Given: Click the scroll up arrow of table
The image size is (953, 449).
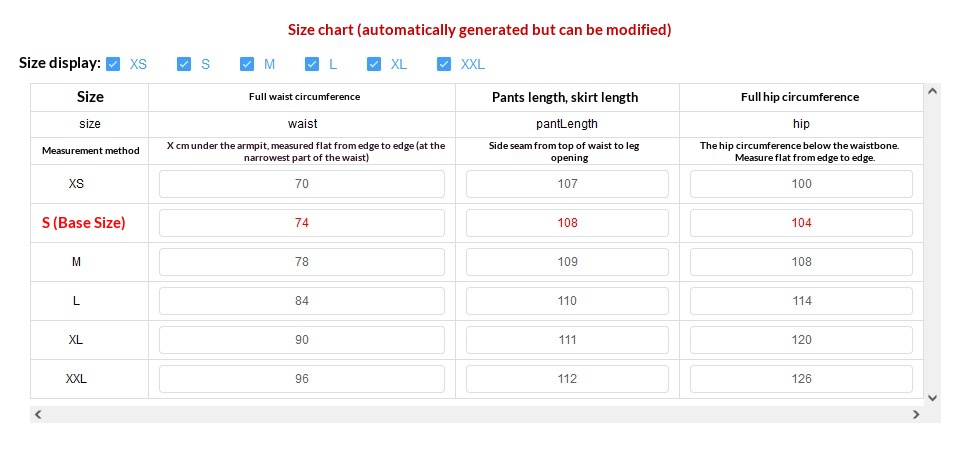Looking at the screenshot, I should click(x=932, y=91).
